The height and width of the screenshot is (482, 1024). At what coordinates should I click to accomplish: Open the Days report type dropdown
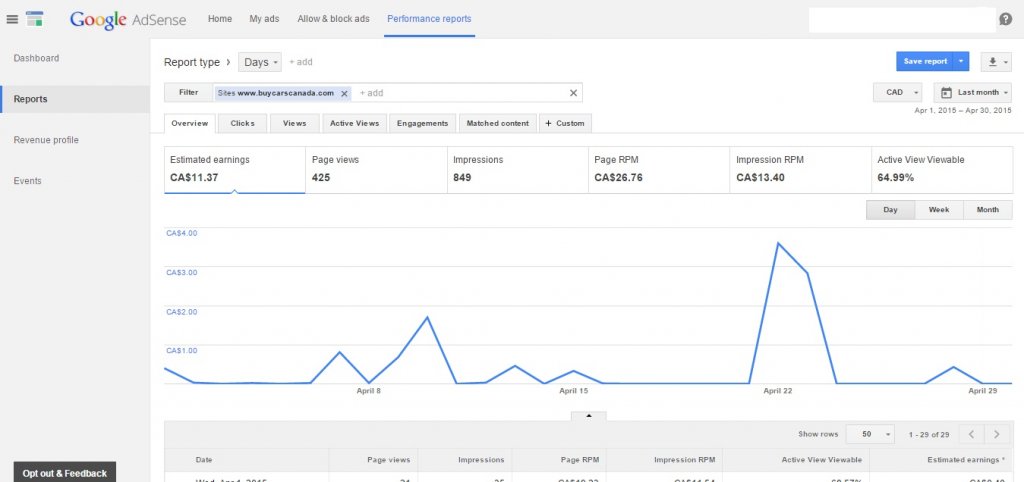[x=260, y=62]
